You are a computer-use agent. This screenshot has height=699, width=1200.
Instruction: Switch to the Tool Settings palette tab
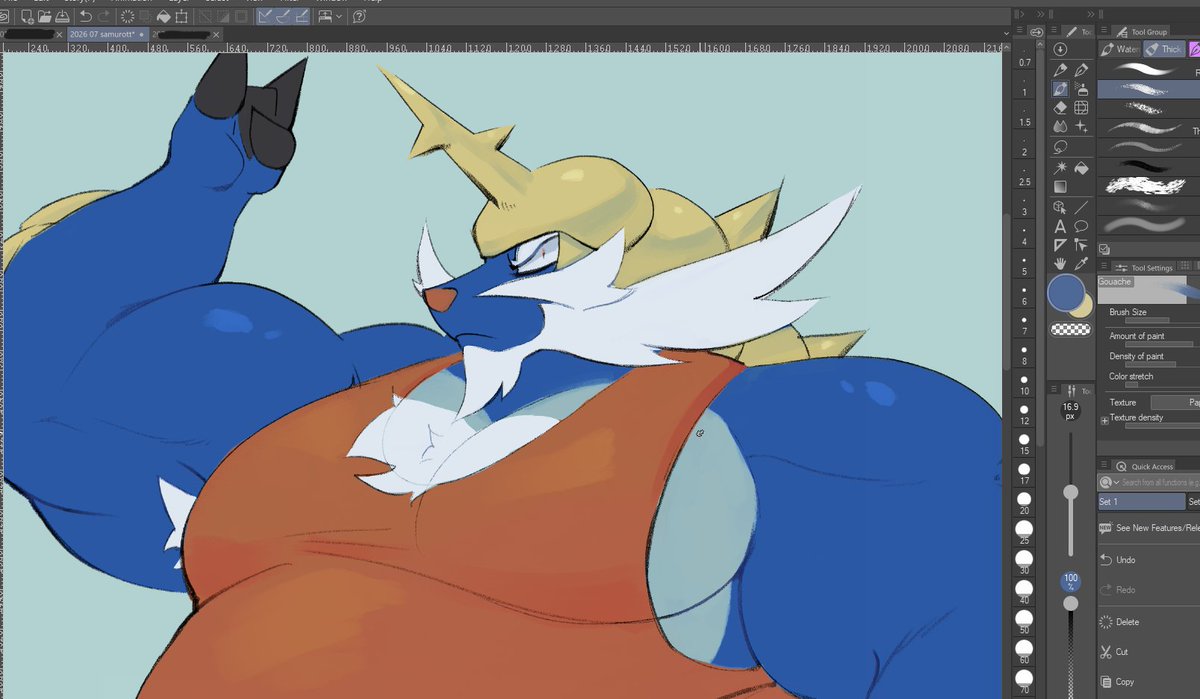pos(1143,268)
